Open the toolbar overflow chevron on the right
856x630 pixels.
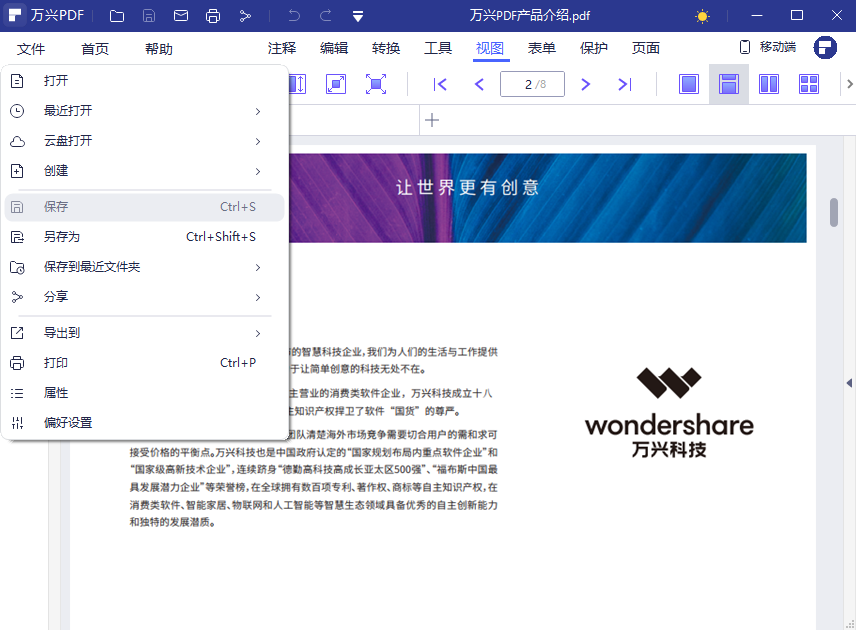tap(849, 84)
